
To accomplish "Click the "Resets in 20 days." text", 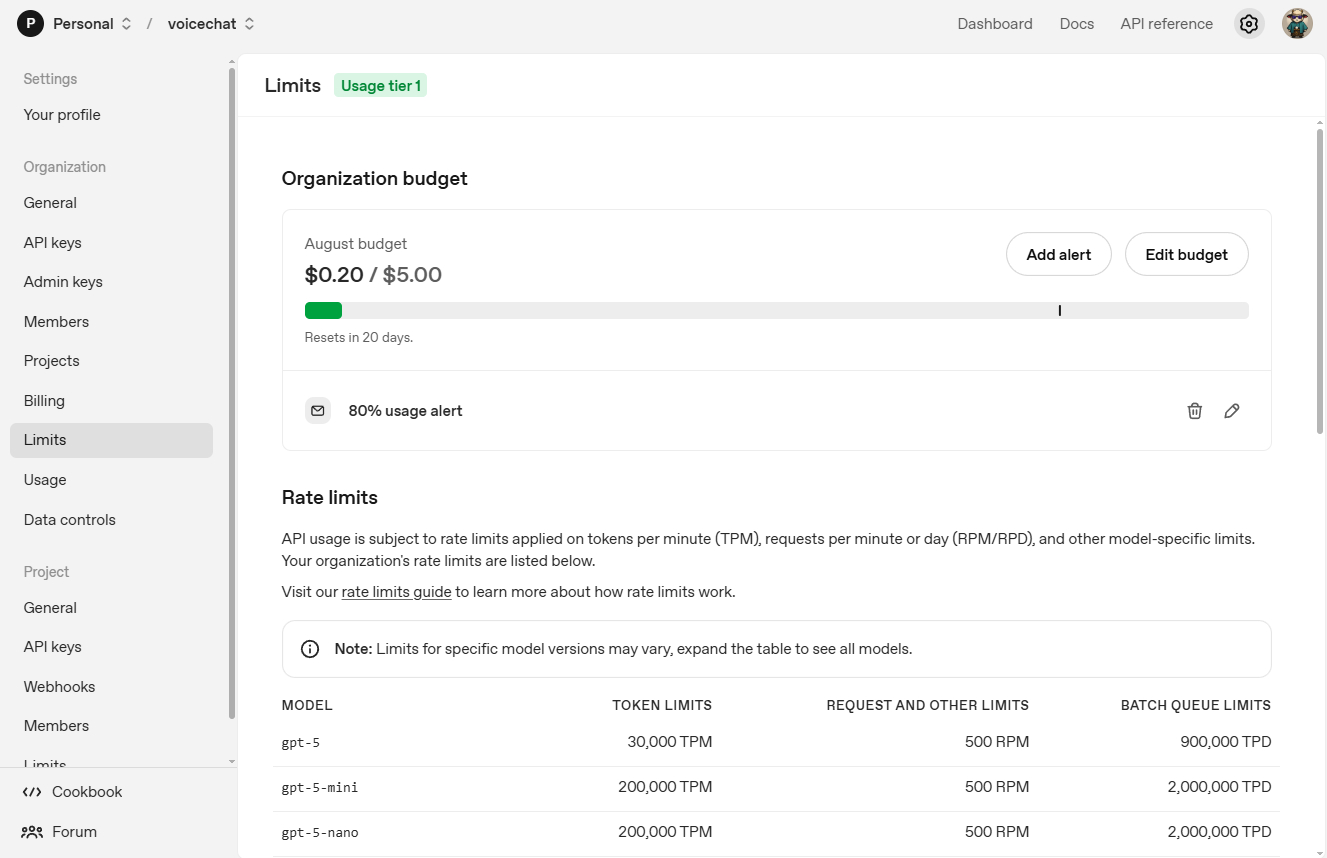I will click(359, 338).
